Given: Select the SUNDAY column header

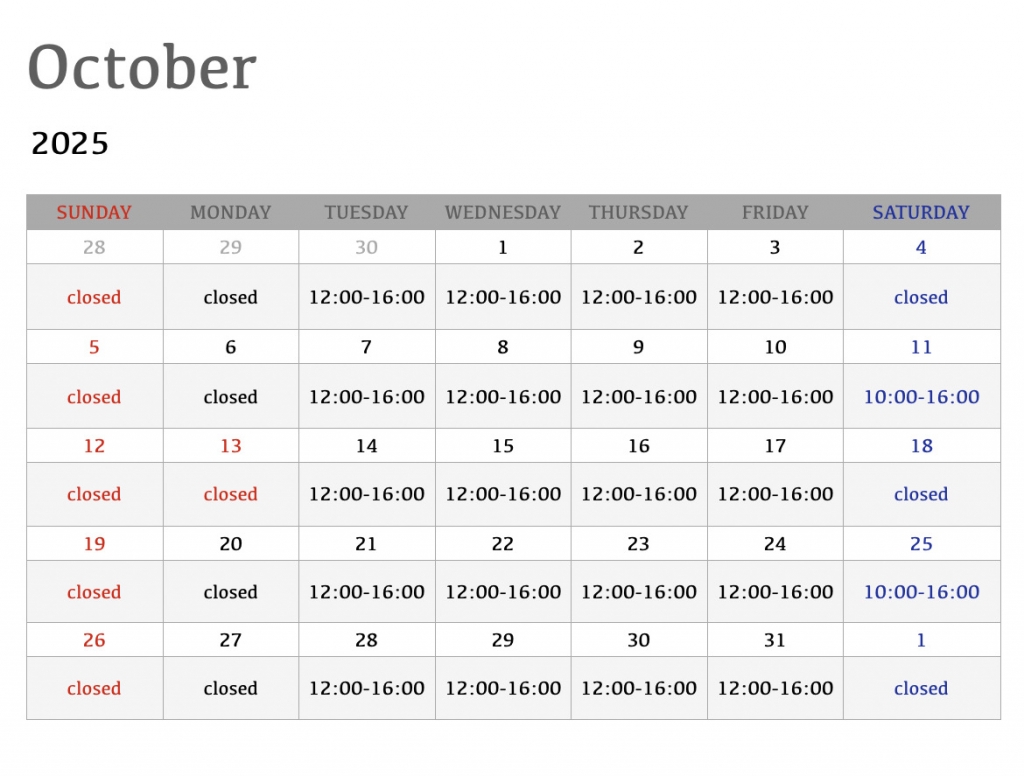Looking at the screenshot, I should [94, 212].
